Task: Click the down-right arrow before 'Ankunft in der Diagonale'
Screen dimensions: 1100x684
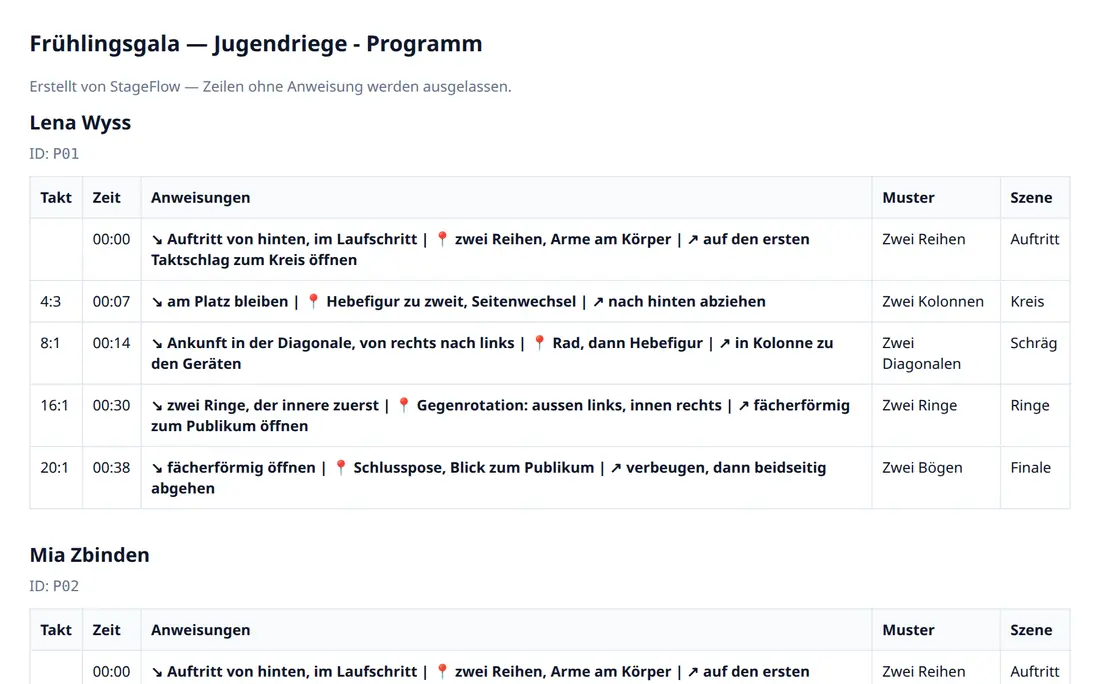Action: click(157, 343)
